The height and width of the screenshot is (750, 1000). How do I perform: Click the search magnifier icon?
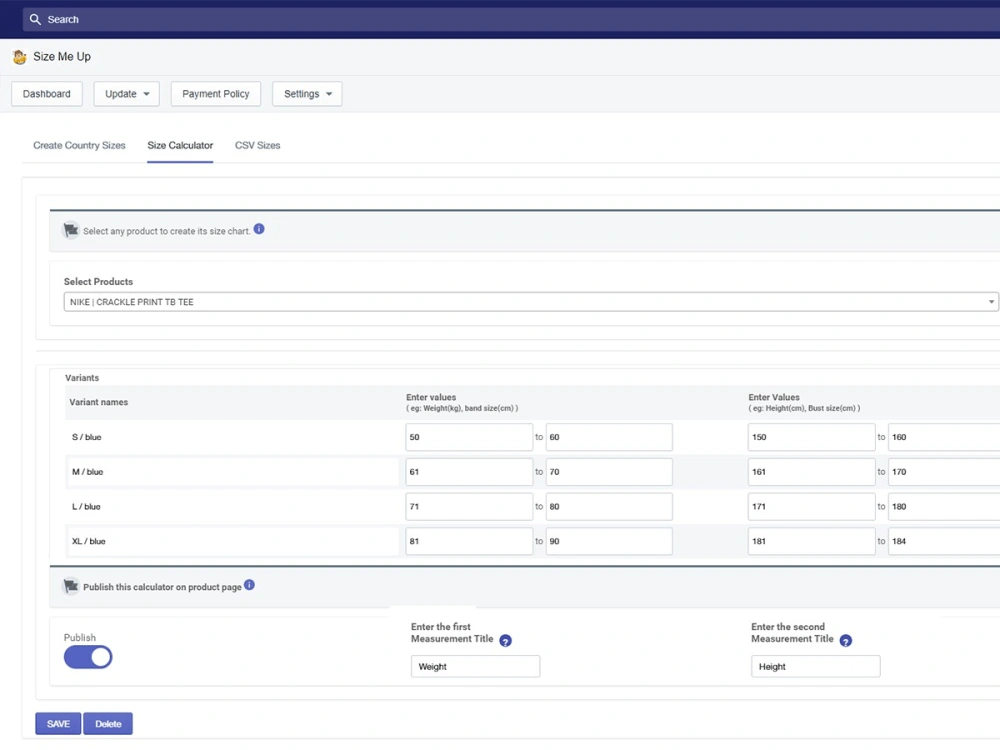(35, 20)
